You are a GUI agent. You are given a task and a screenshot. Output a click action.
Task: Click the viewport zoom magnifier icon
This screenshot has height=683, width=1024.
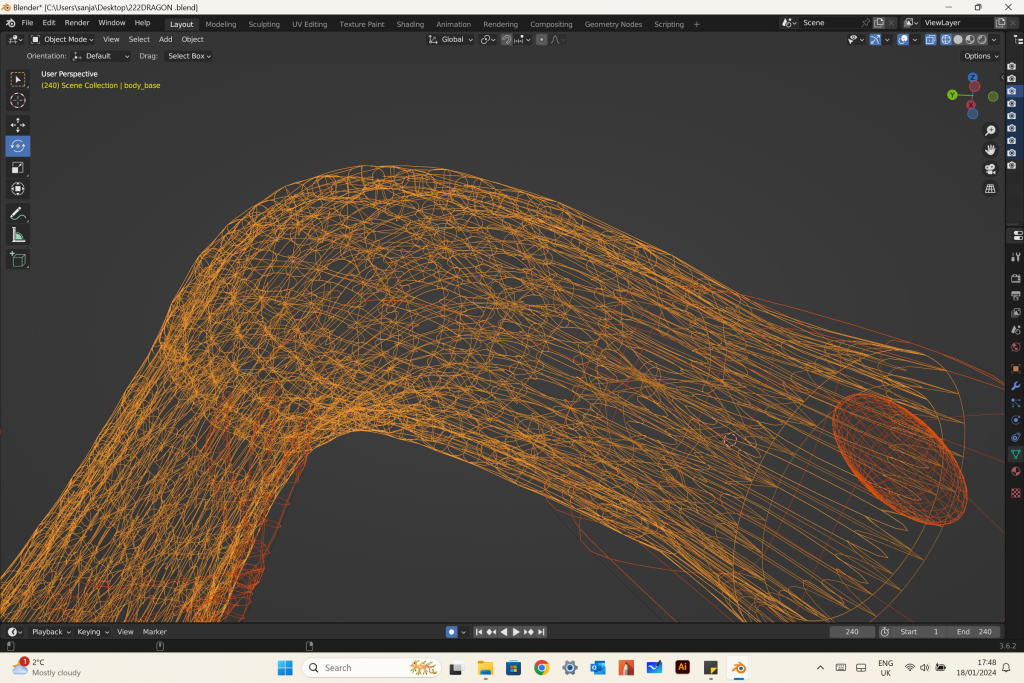(990, 131)
